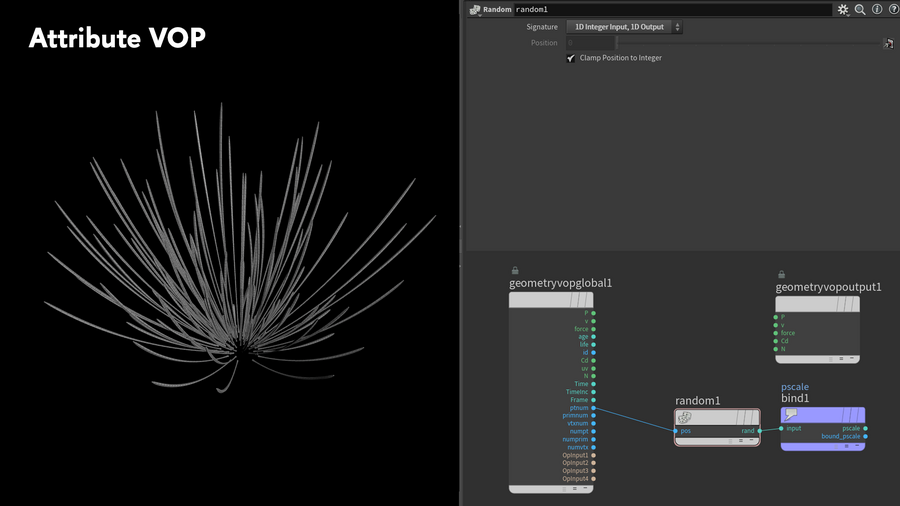Viewport: 900px width, 506px height.
Task: Click the lock icon above geometryvopoutput1
Action: [x=781, y=274]
